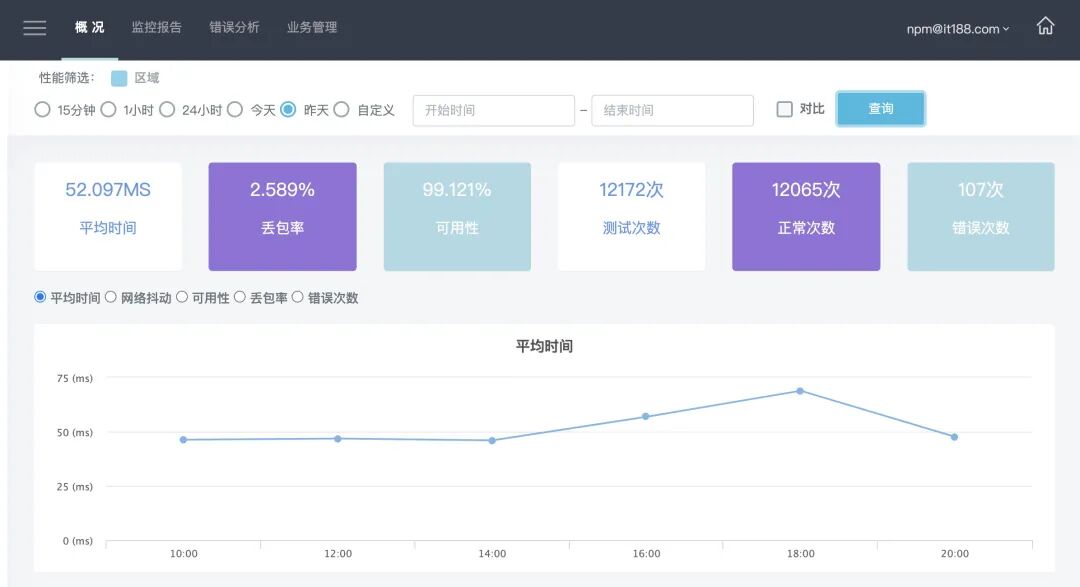
Task: Select the 24小时 radio option
Action: tap(167, 110)
